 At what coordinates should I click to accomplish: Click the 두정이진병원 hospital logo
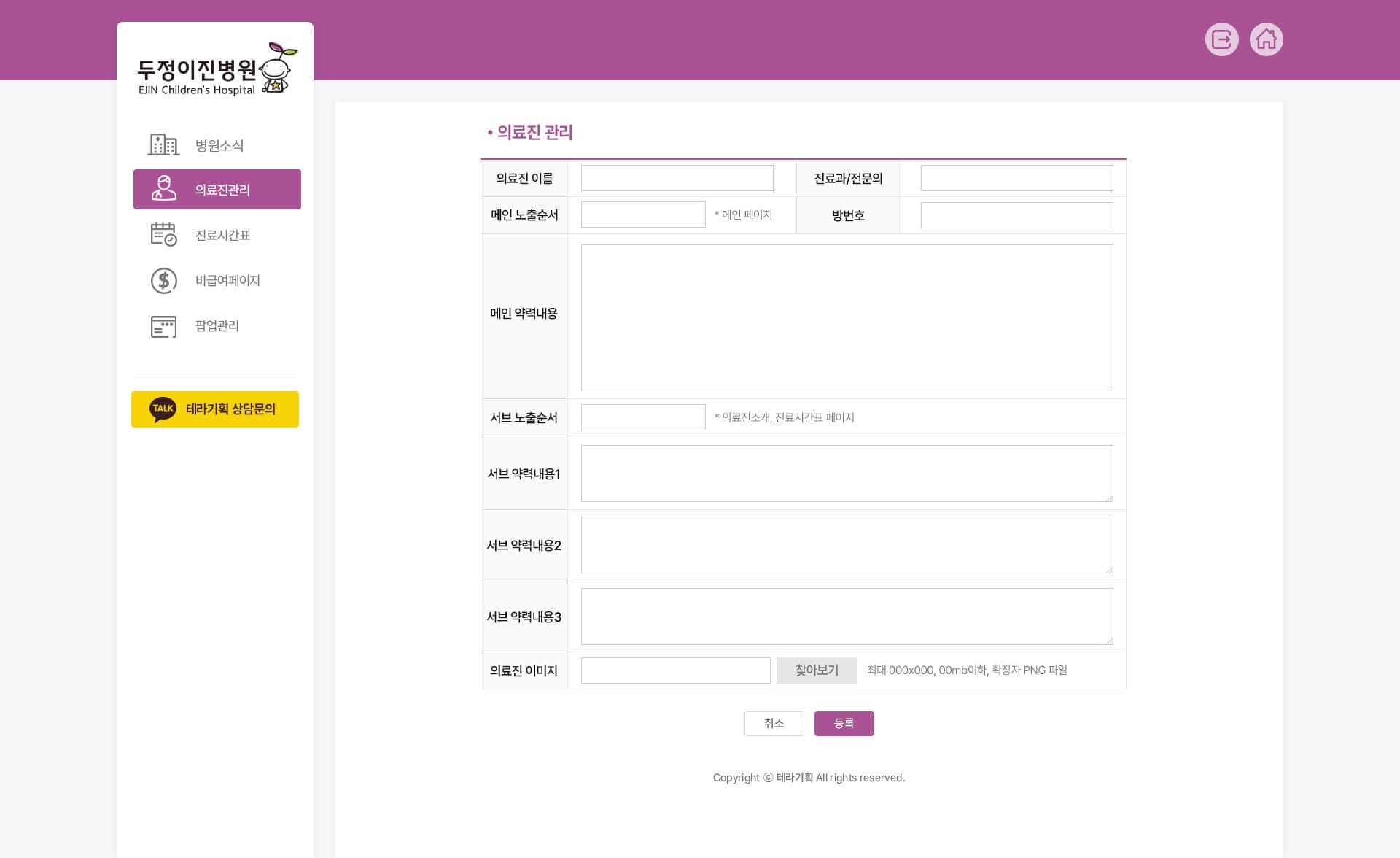[217, 69]
